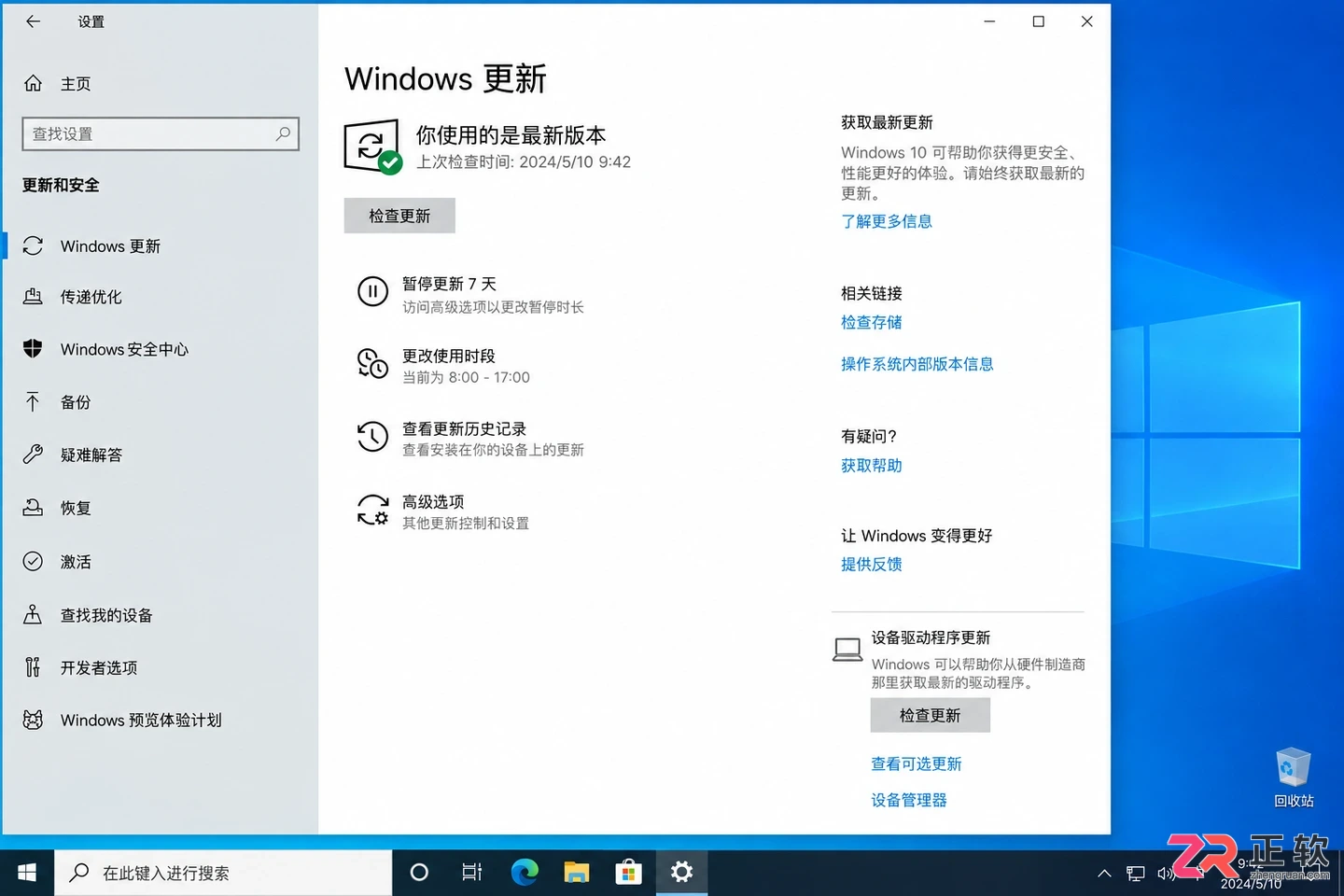Open the 回收站 desktop icon

(x=1294, y=777)
